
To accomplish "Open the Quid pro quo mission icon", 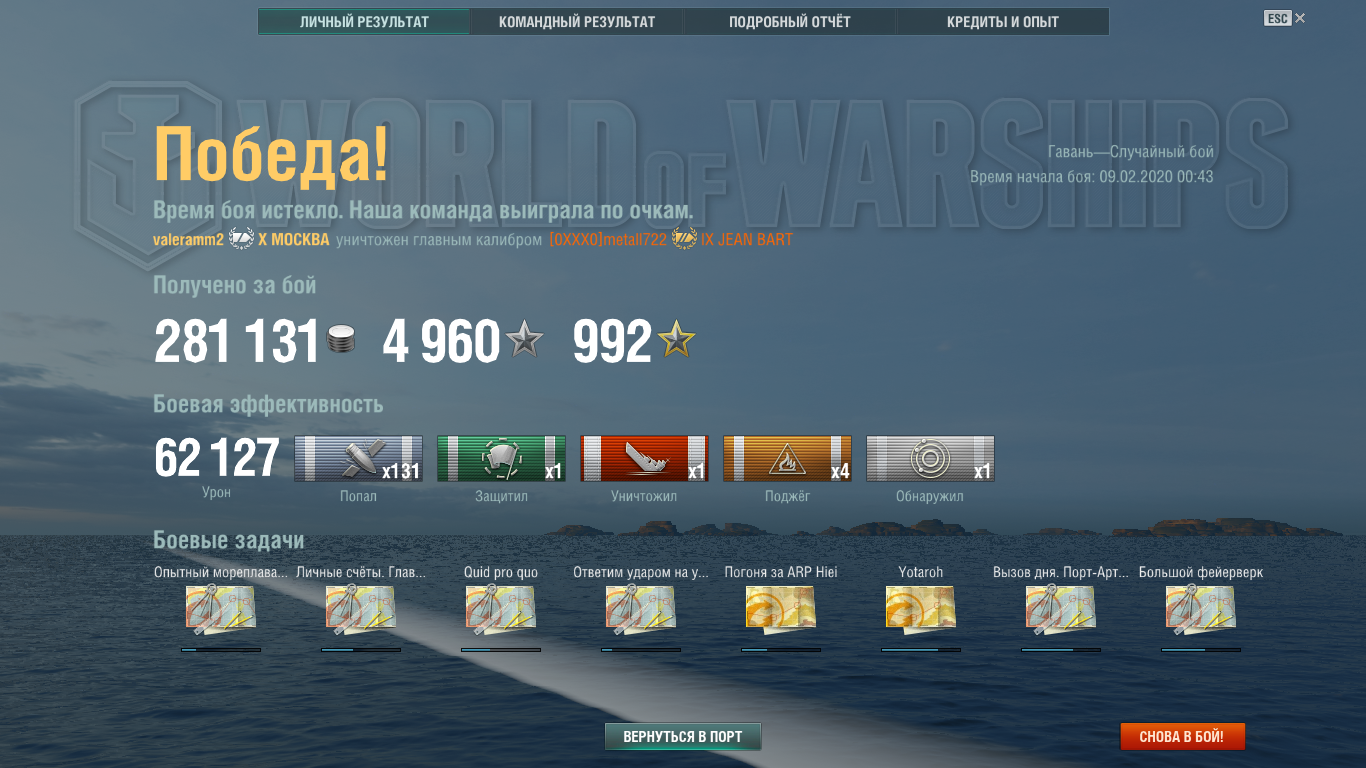I will click(x=501, y=609).
